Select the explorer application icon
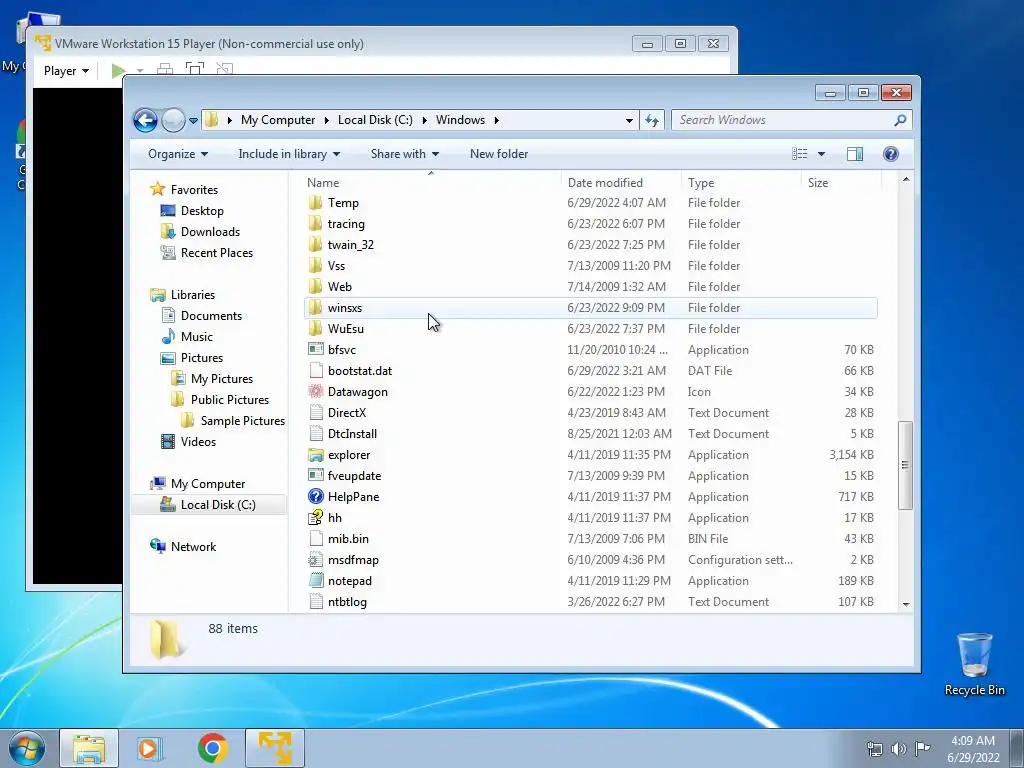Screen dimensions: 1024x768 (315, 455)
